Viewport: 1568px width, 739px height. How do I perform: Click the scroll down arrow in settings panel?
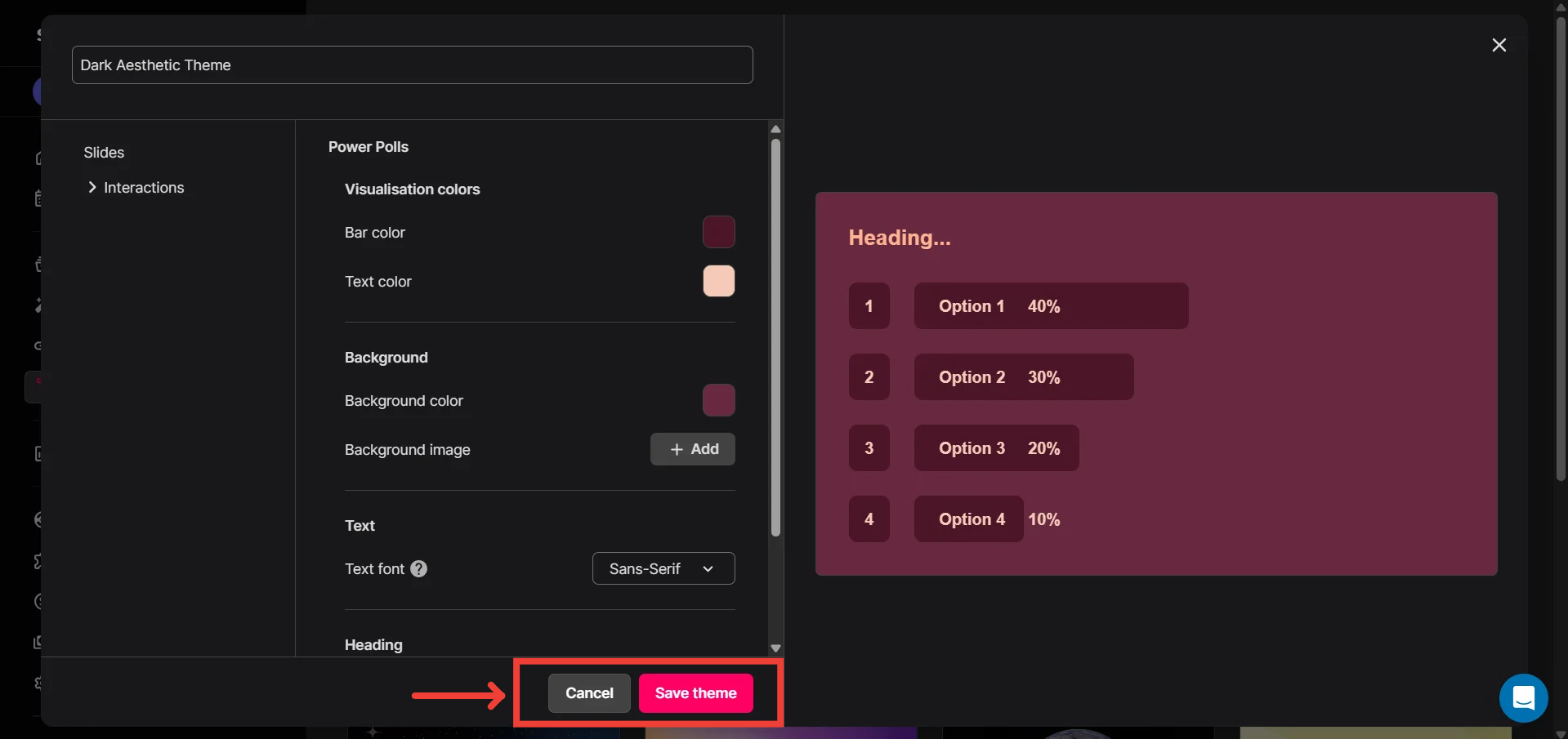point(775,648)
